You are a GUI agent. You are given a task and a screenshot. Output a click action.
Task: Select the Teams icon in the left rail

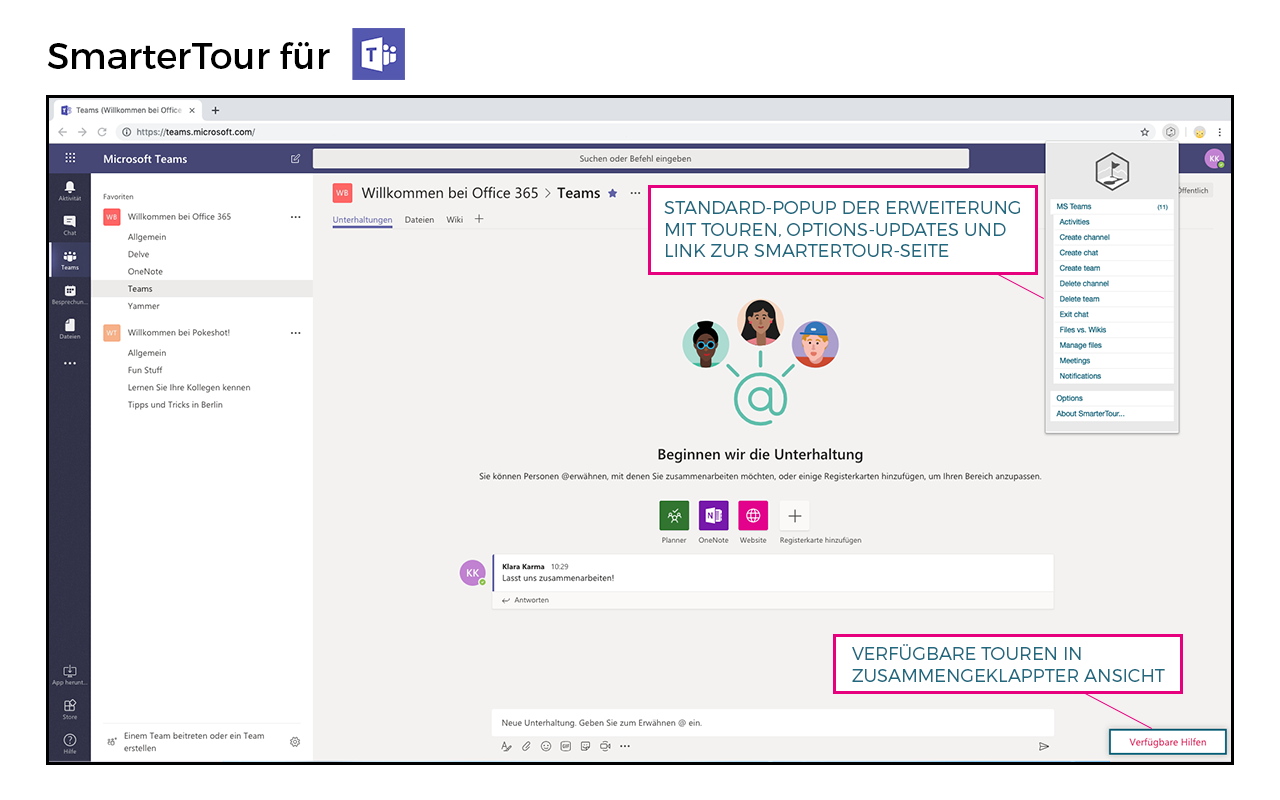tap(69, 260)
